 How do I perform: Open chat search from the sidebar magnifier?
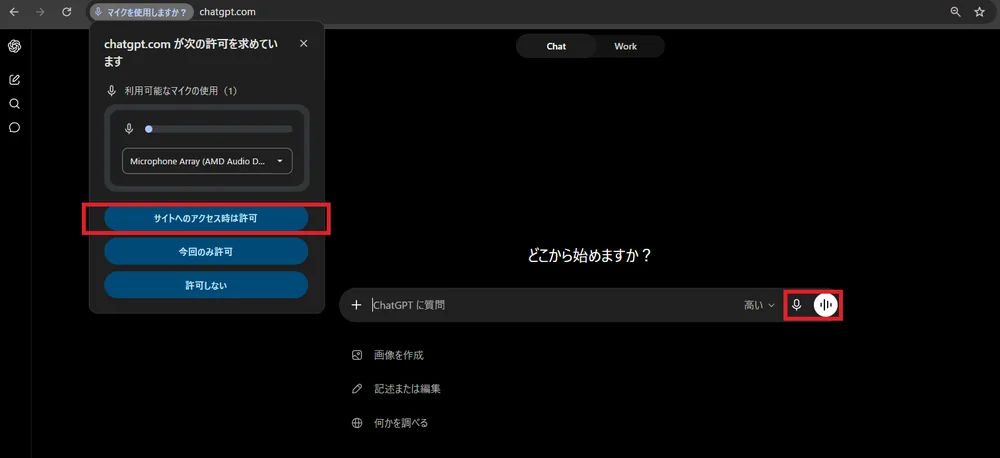(15, 104)
